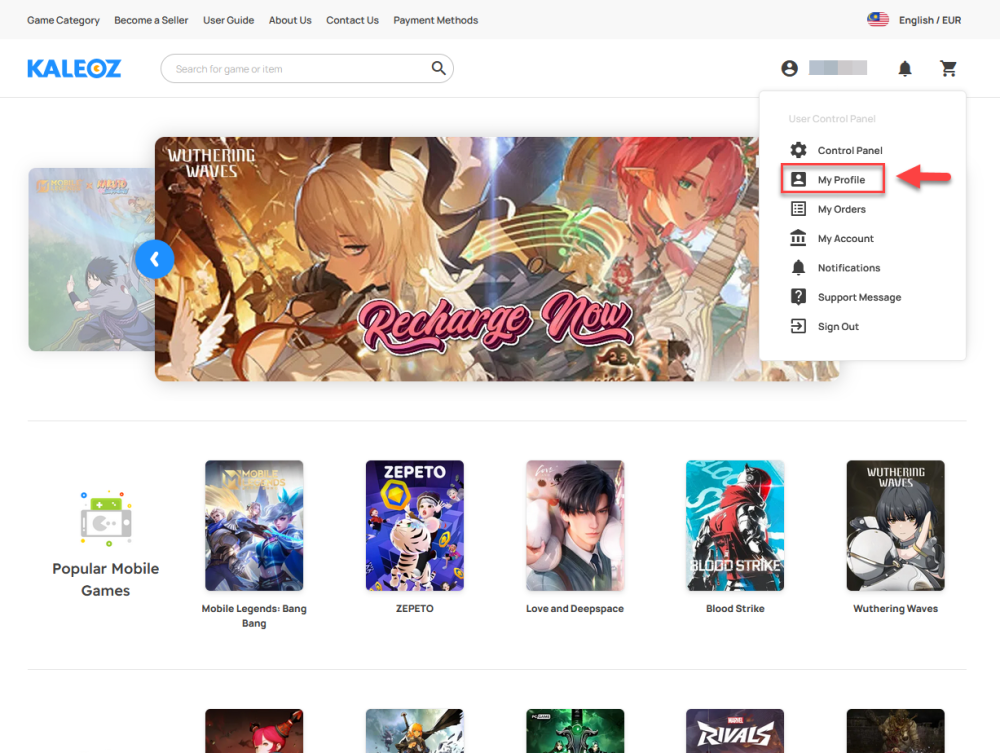Click the My Account bank icon

pyautogui.click(x=798, y=238)
